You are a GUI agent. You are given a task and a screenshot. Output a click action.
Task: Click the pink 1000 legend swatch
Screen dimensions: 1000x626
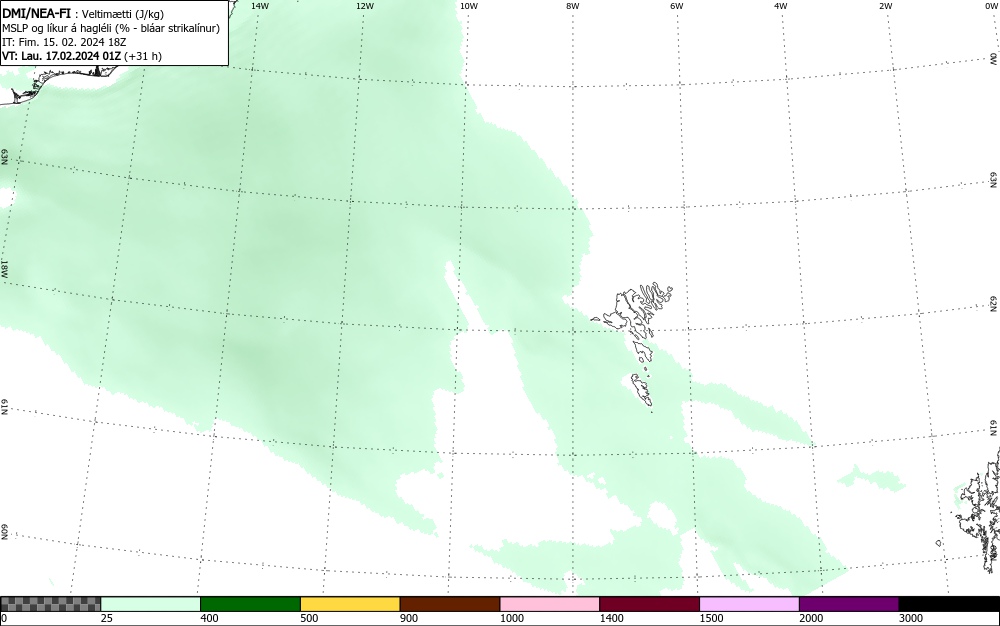click(x=550, y=604)
